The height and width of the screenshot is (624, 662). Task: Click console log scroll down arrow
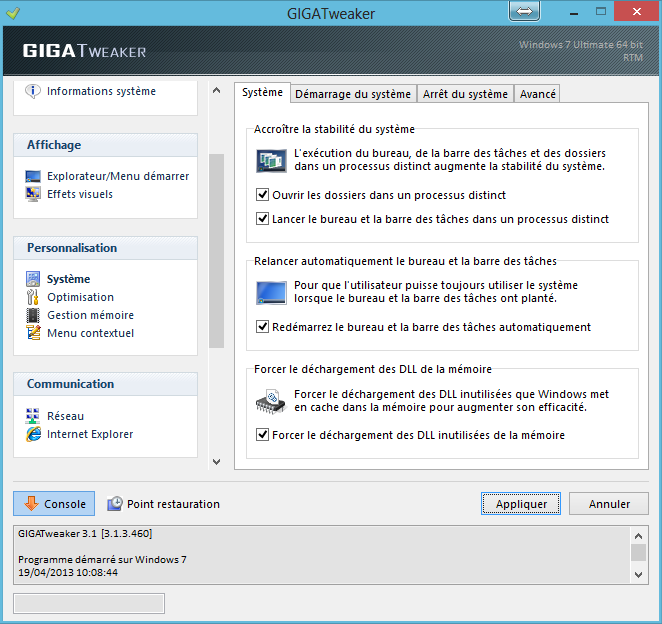[638, 574]
